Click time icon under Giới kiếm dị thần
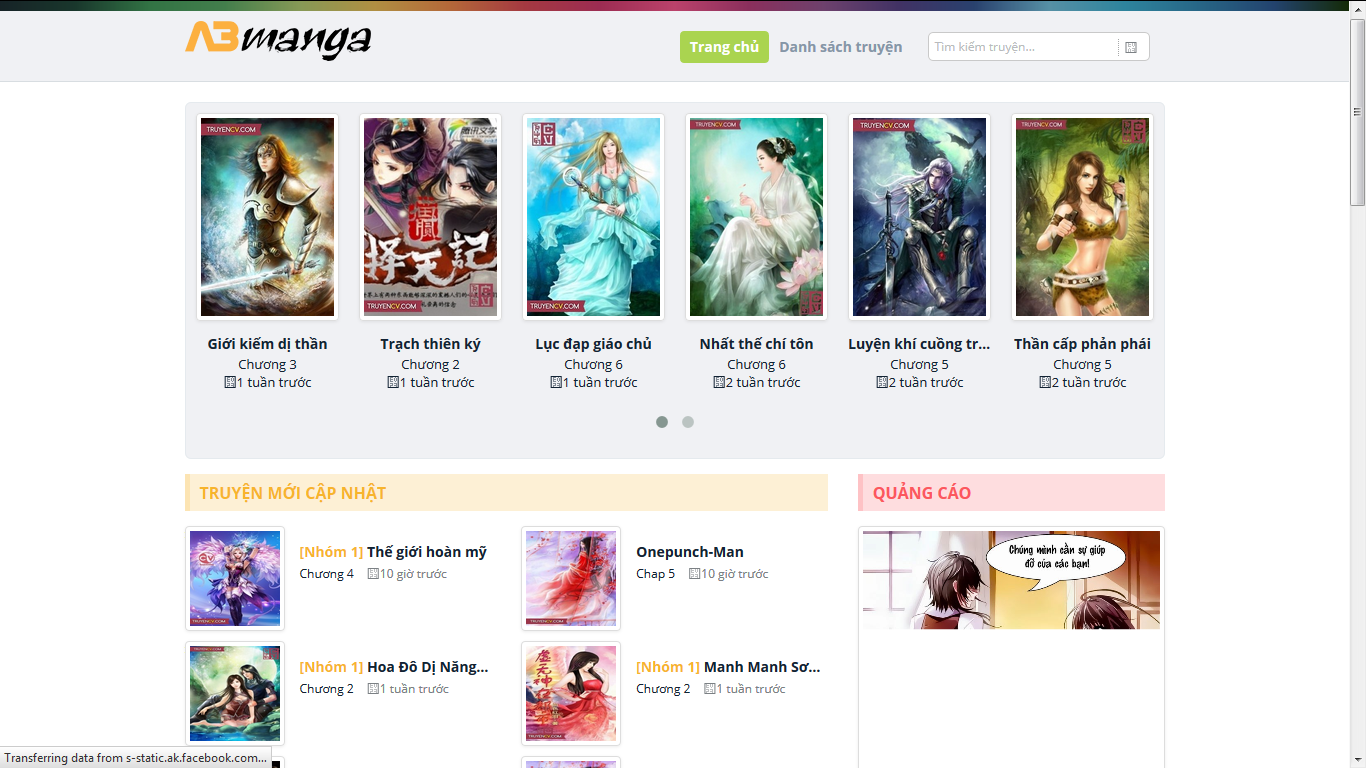Viewport: 1366px width, 768px height. tap(229, 382)
